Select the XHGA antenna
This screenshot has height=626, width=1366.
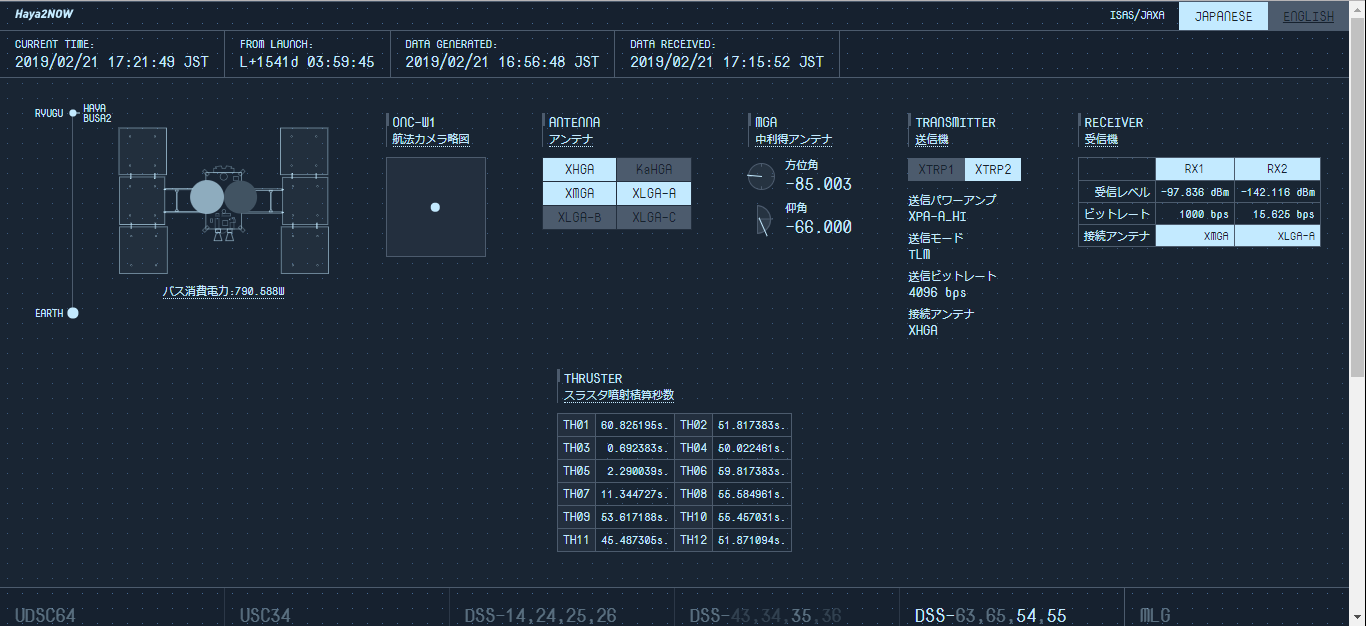579,169
